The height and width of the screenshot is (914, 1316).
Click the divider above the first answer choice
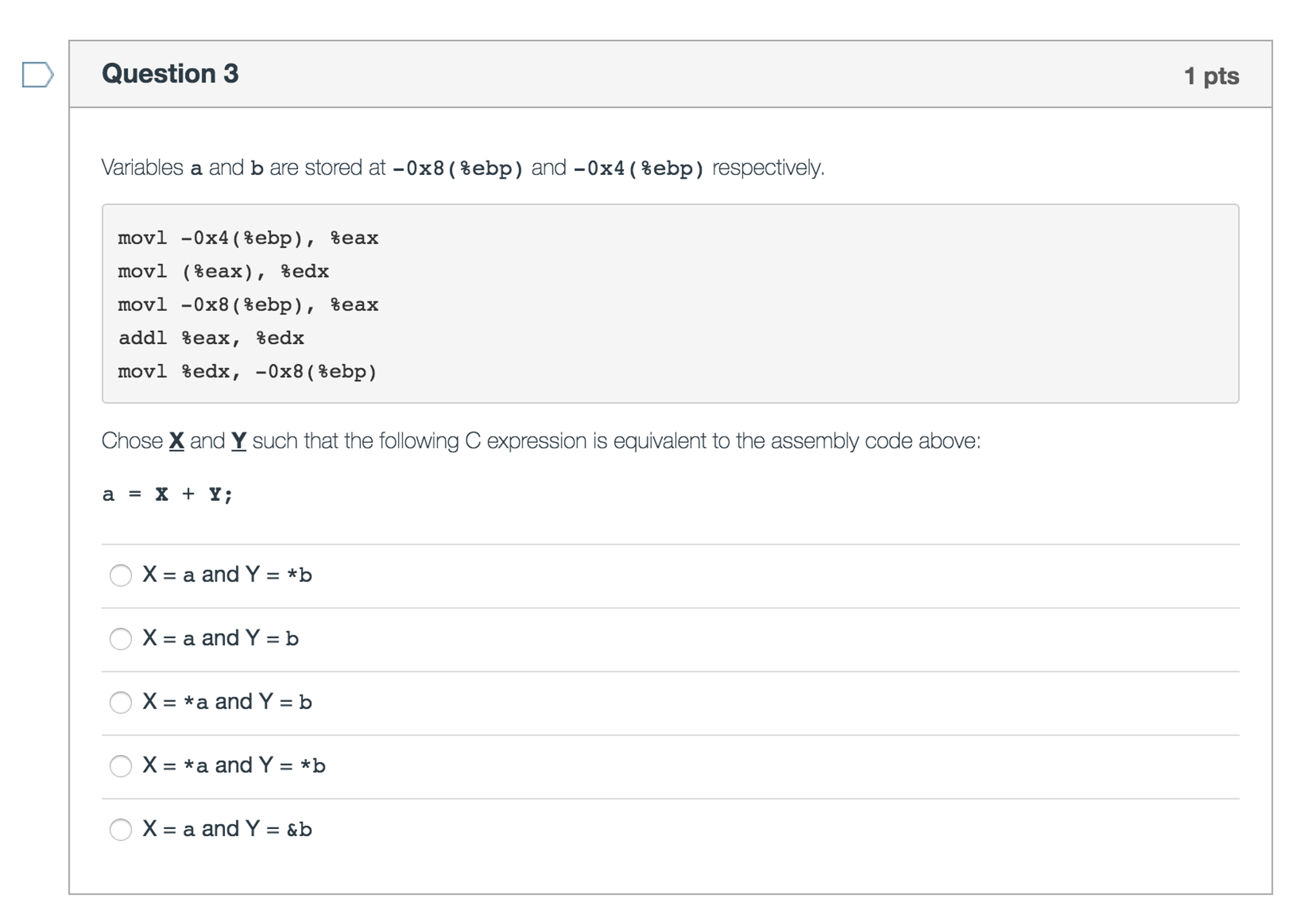point(669,544)
